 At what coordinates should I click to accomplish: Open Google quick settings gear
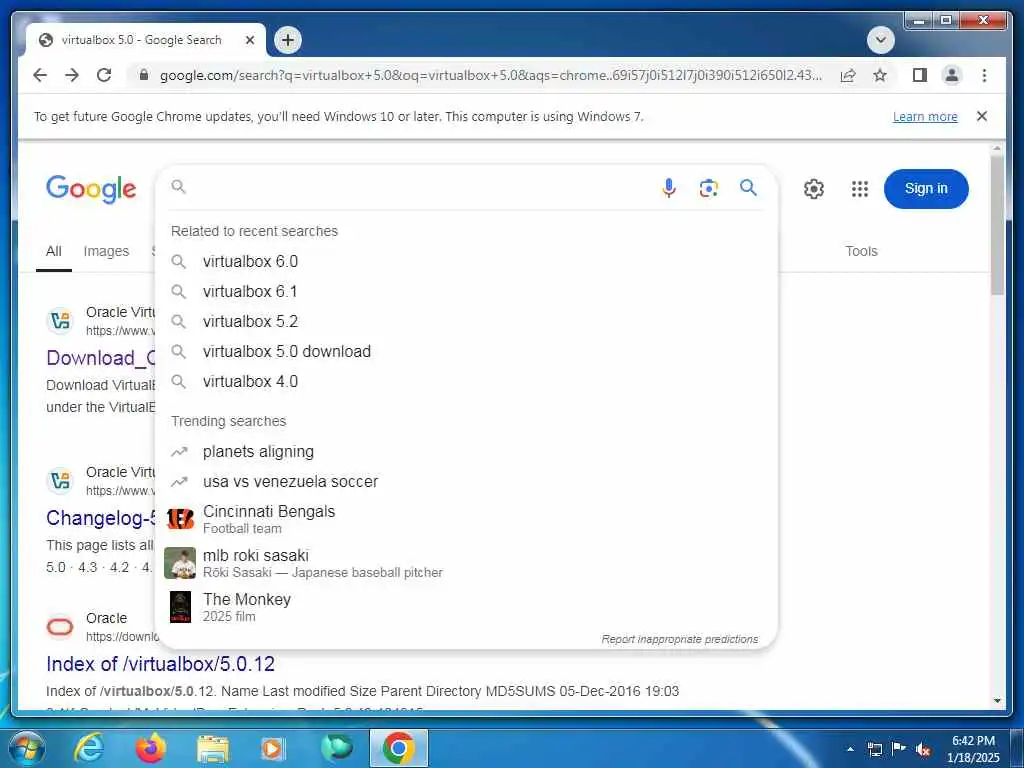pyautogui.click(x=814, y=189)
